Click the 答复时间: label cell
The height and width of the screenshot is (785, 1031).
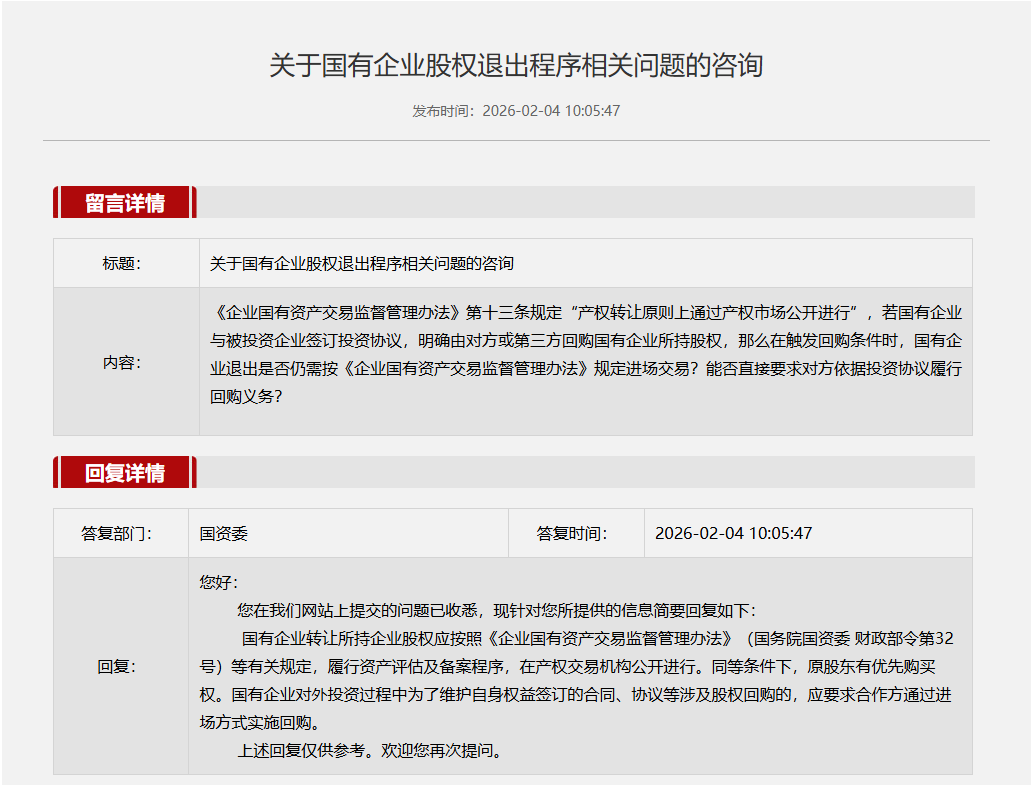click(x=572, y=534)
